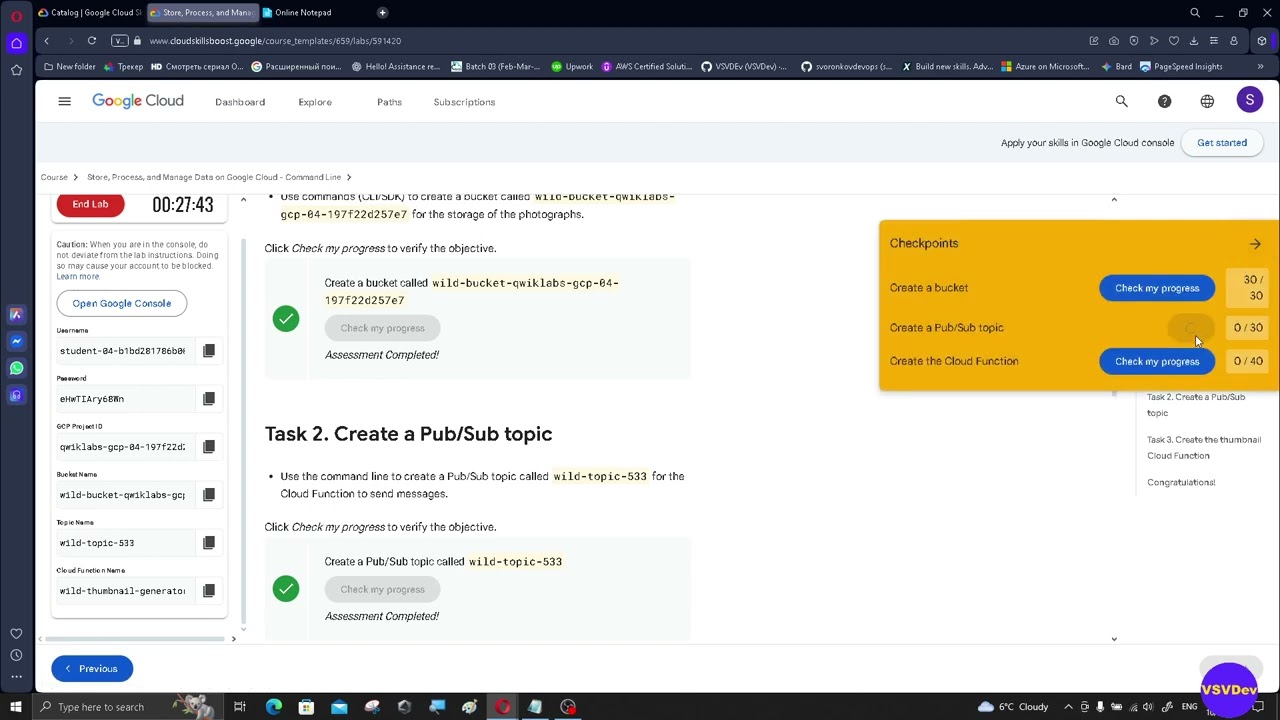
Task: Show hidden system tray icons
Action: tap(1068, 707)
